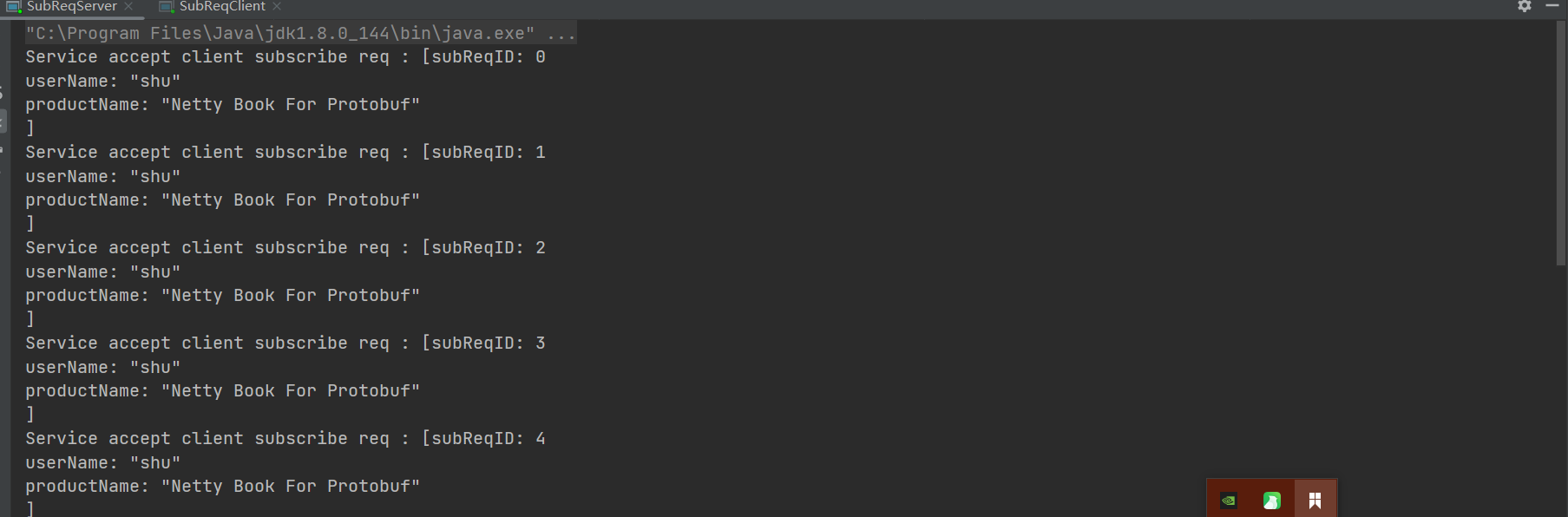Image resolution: width=1568 pixels, height=517 pixels.
Task: Click the console line with subReqID: 3
Action: point(285,344)
